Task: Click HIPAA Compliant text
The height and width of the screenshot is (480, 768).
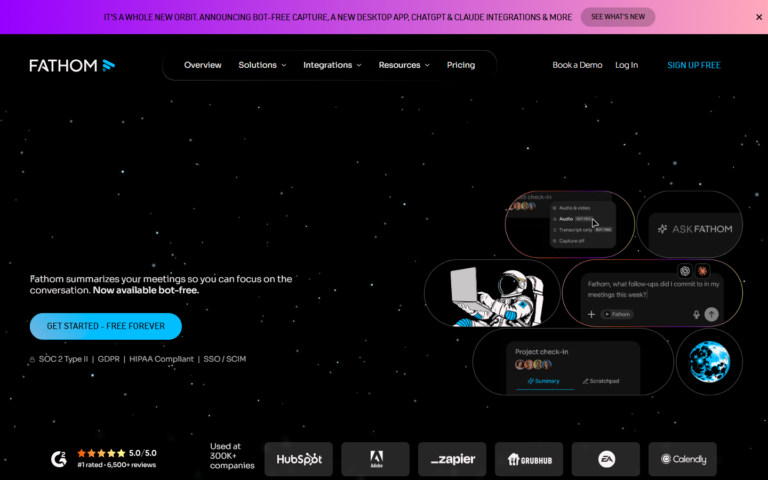Action: click(162, 359)
